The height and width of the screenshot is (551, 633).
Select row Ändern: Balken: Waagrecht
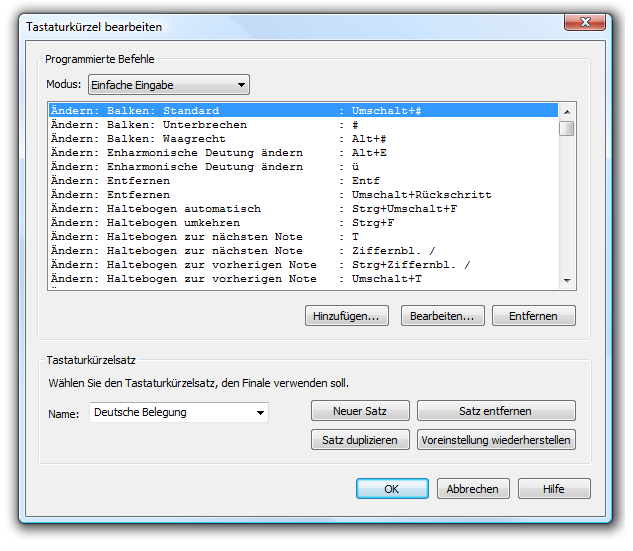(304, 139)
